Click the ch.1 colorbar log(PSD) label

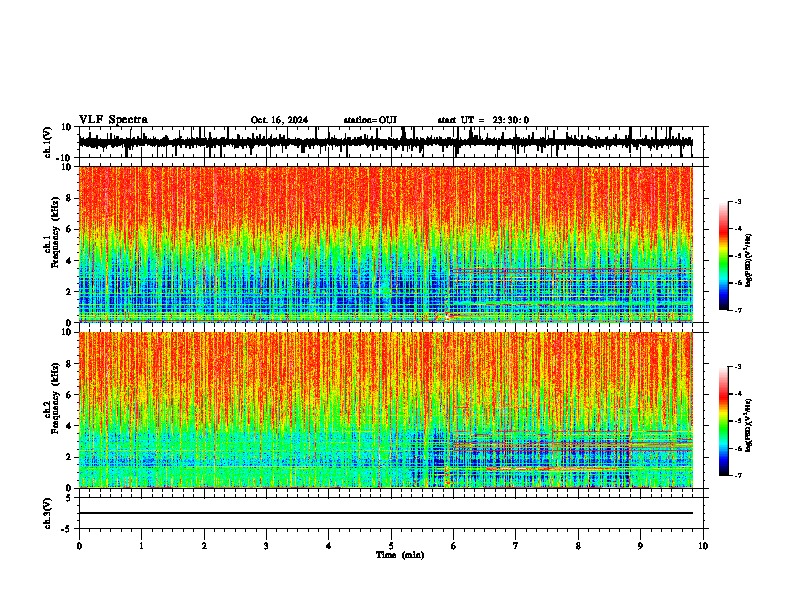(x=749, y=261)
